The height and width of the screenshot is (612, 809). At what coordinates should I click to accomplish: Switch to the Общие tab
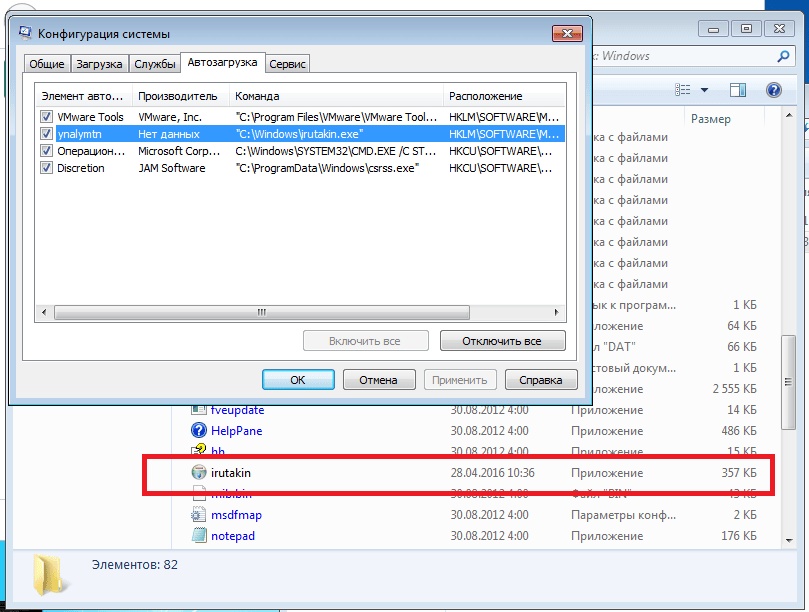[x=47, y=64]
